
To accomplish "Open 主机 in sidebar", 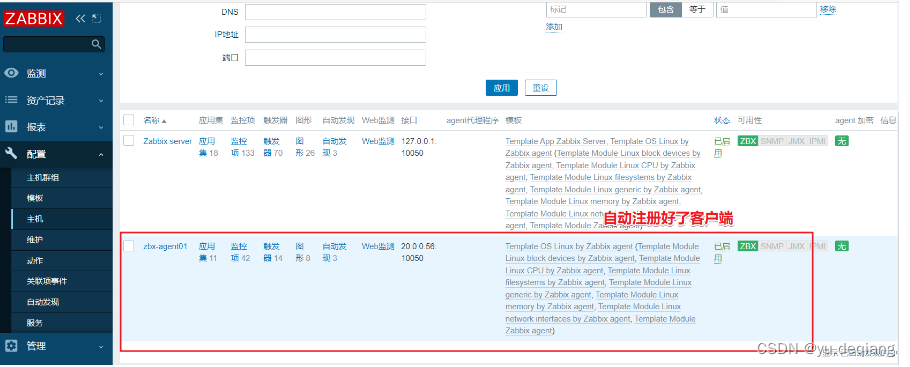I will (x=35, y=219).
